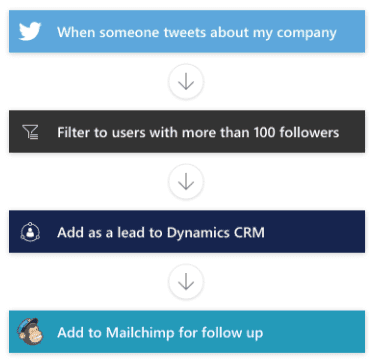Viewport: 378px width, 364px height.
Task: Open the navy Dynamics CRM action card
Action: click(x=187, y=232)
